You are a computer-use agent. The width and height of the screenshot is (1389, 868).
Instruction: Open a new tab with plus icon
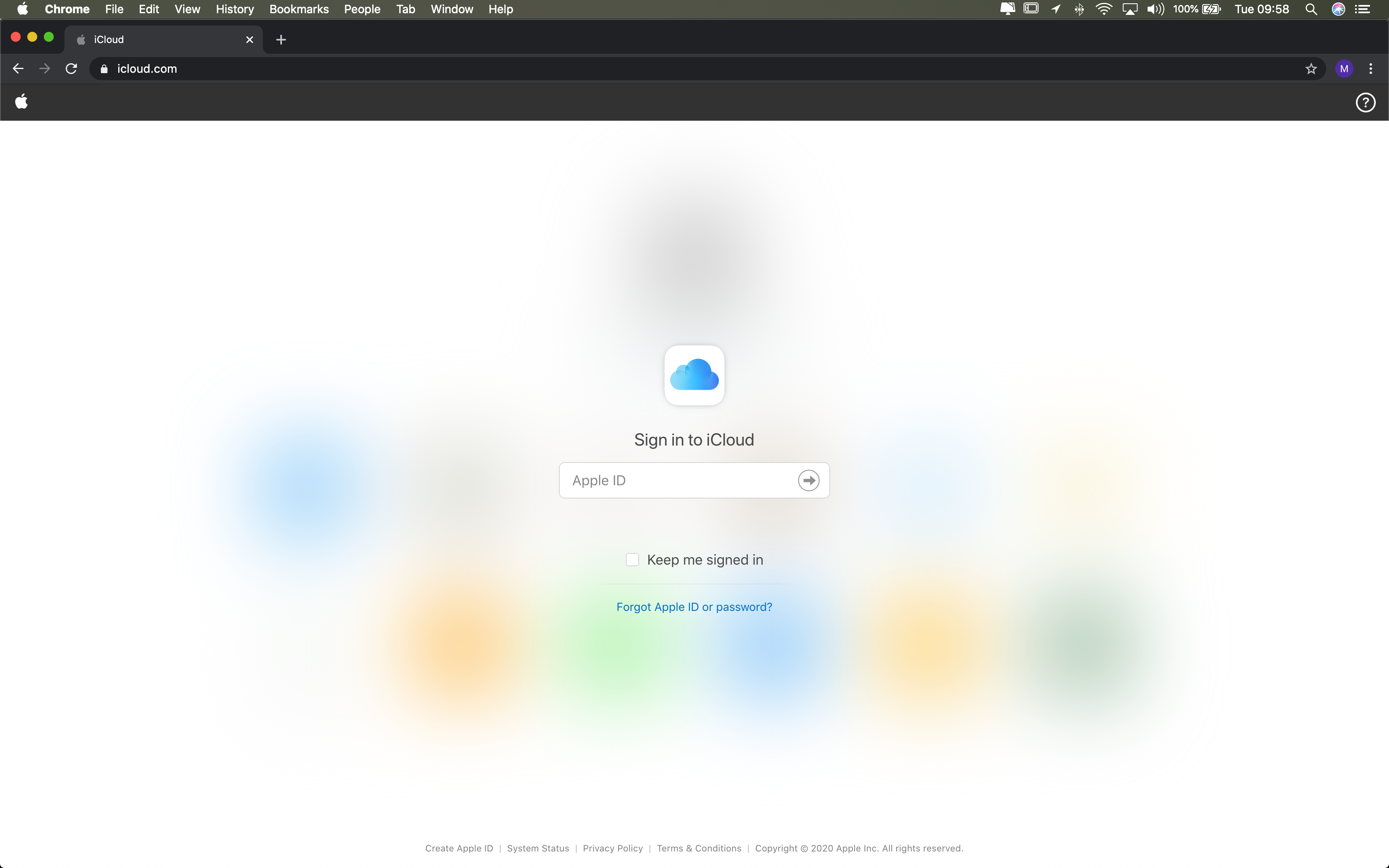coord(281,40)
